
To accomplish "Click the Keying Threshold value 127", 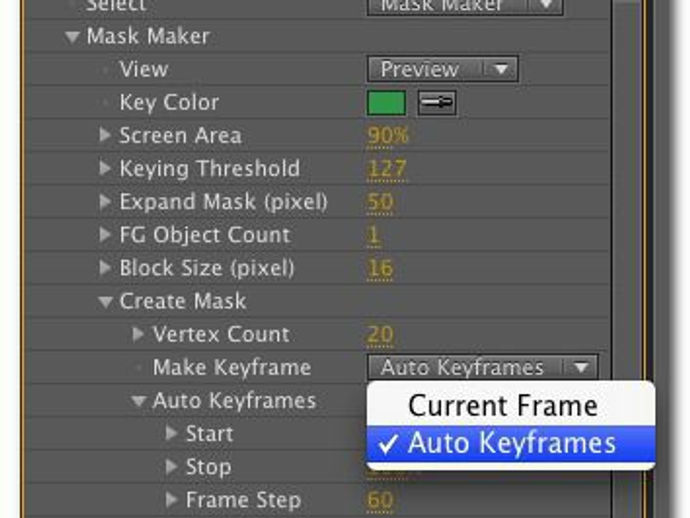I will pos(386,169).
